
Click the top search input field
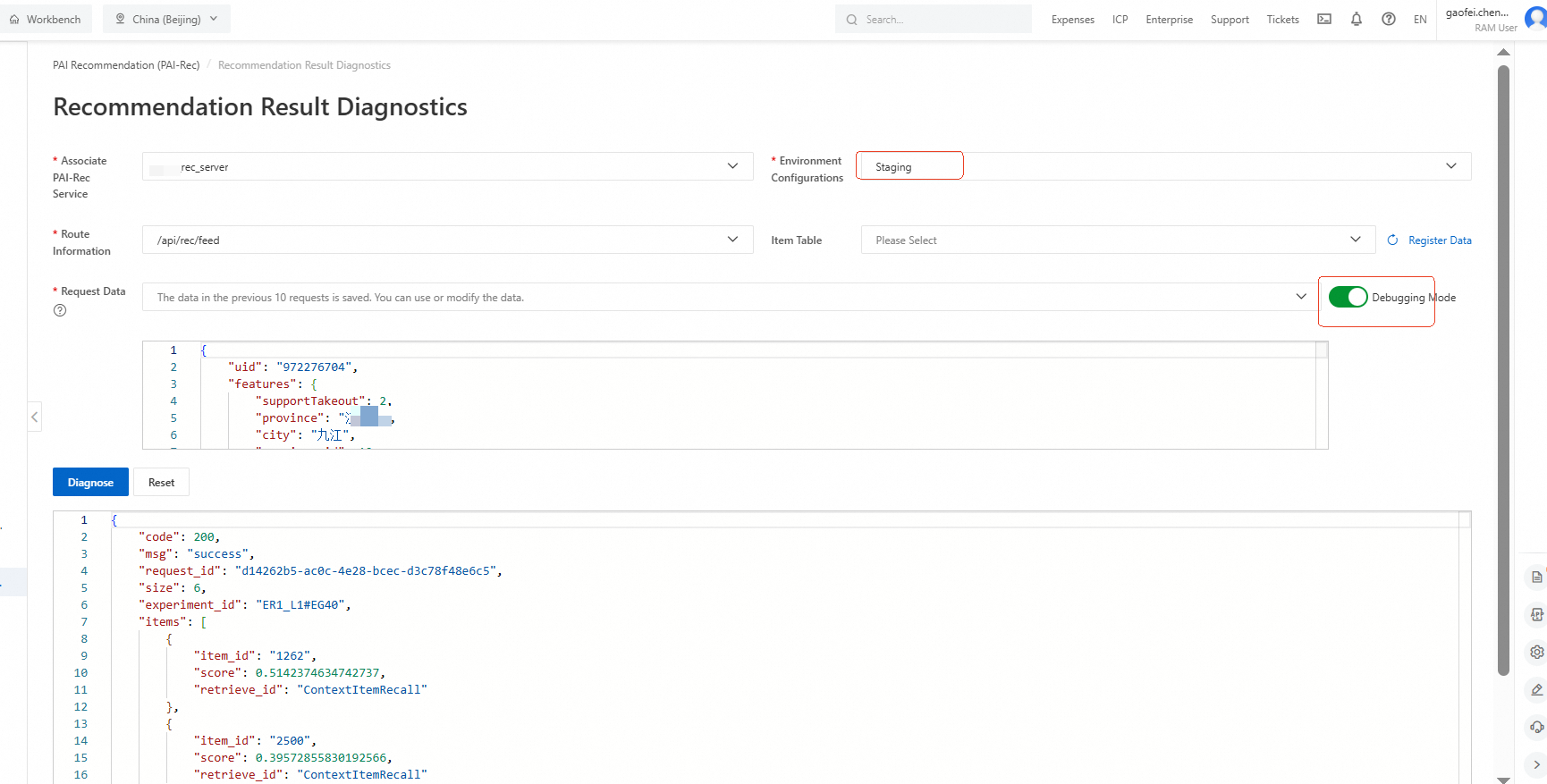939,19
